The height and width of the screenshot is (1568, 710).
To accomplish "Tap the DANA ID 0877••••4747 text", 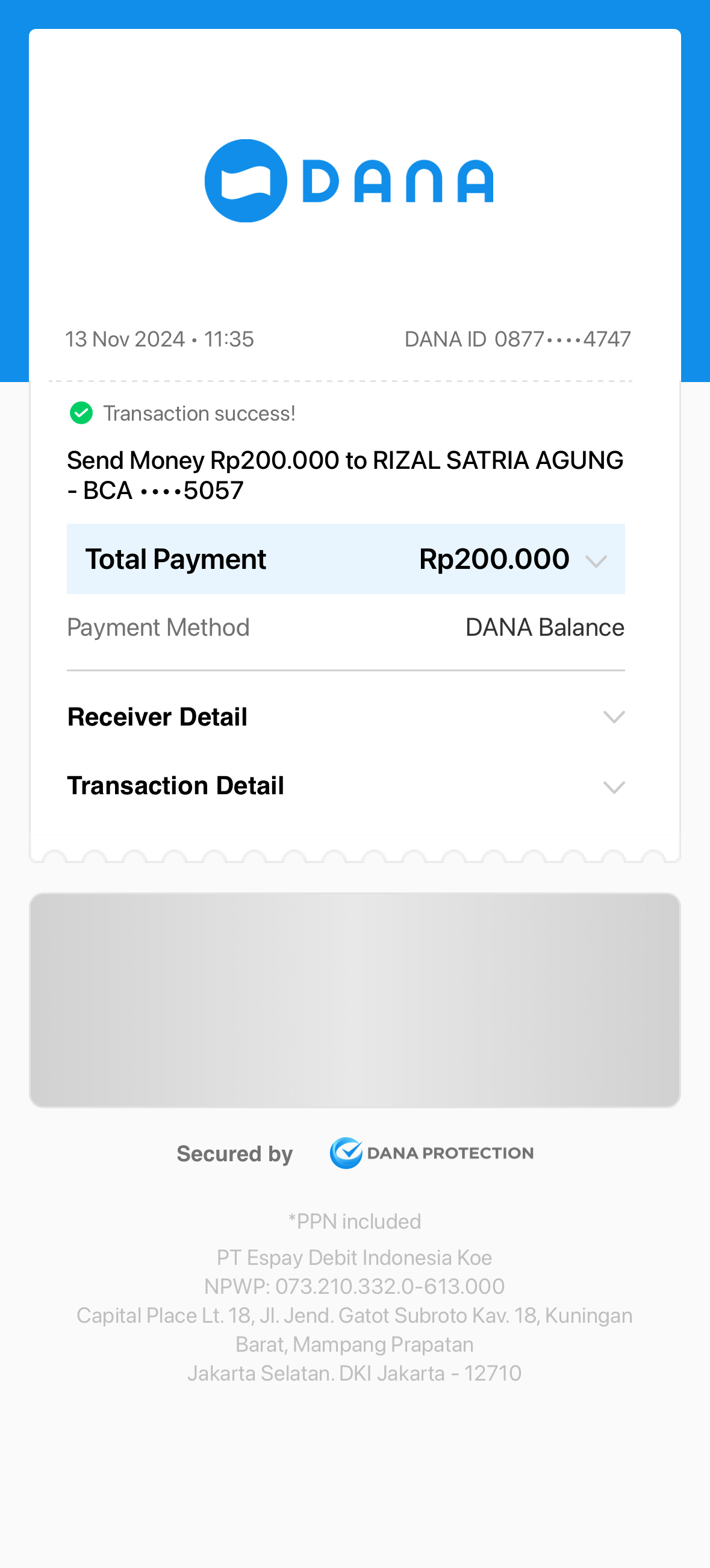I will pyautogui.click(x=517, y=339).
